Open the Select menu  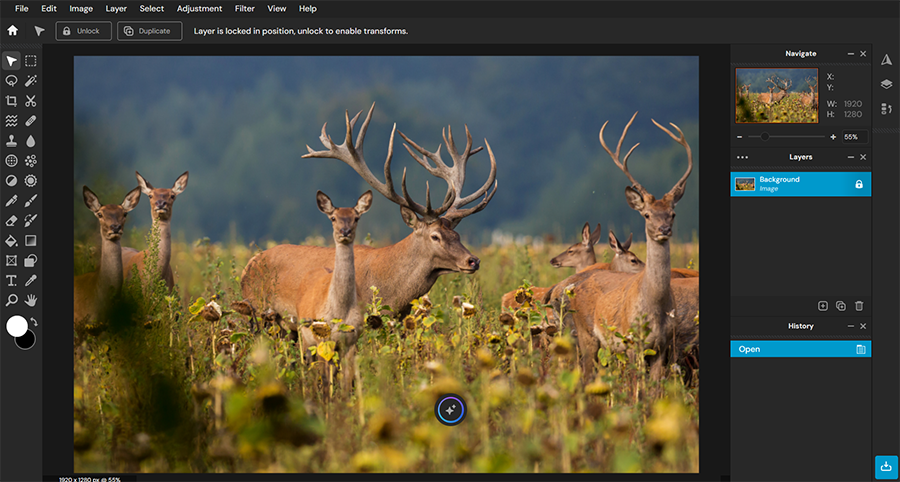click(x=152, y=9)
